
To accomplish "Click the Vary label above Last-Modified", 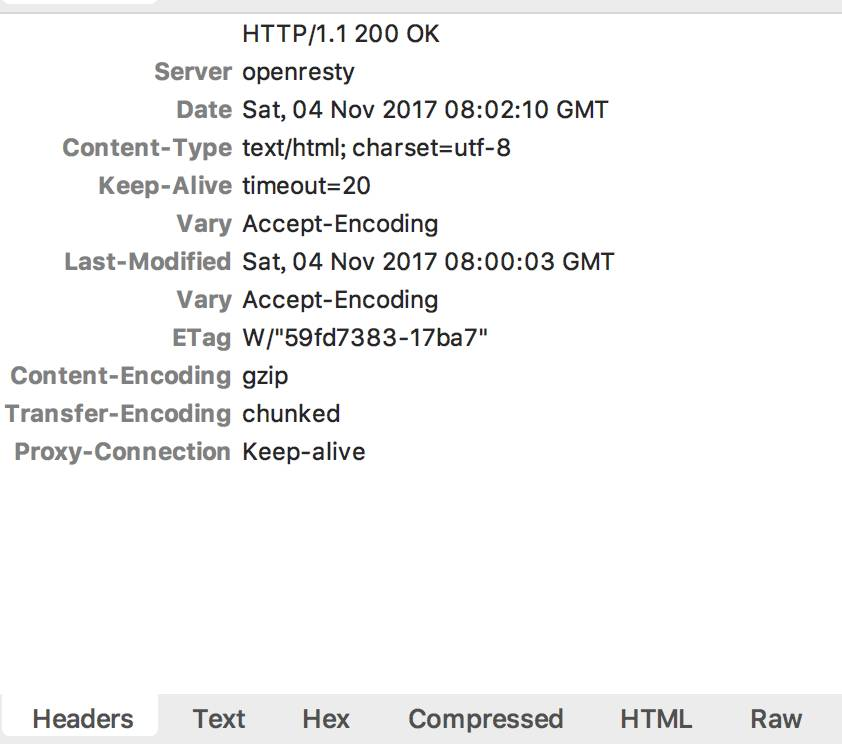I will pyautogui.click(x=203, y=224).
